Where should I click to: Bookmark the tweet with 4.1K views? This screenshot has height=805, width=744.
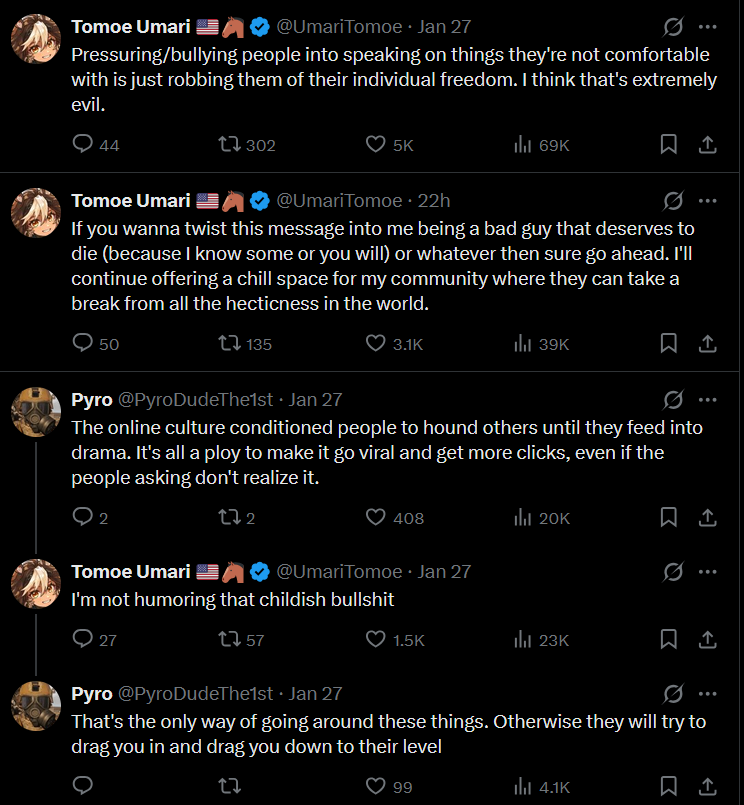(x=669, y=786)
